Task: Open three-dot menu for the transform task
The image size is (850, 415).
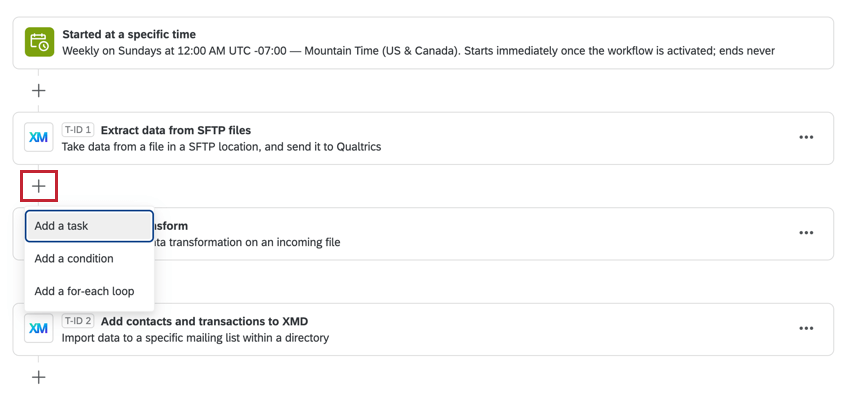Action: (x=806, y=233)
